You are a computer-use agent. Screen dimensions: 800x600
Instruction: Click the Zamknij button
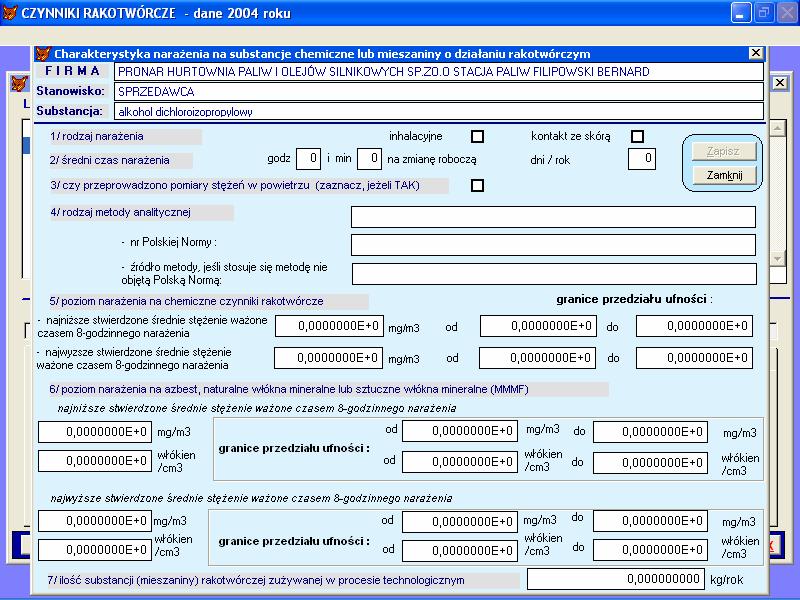[x=723, y=175]
